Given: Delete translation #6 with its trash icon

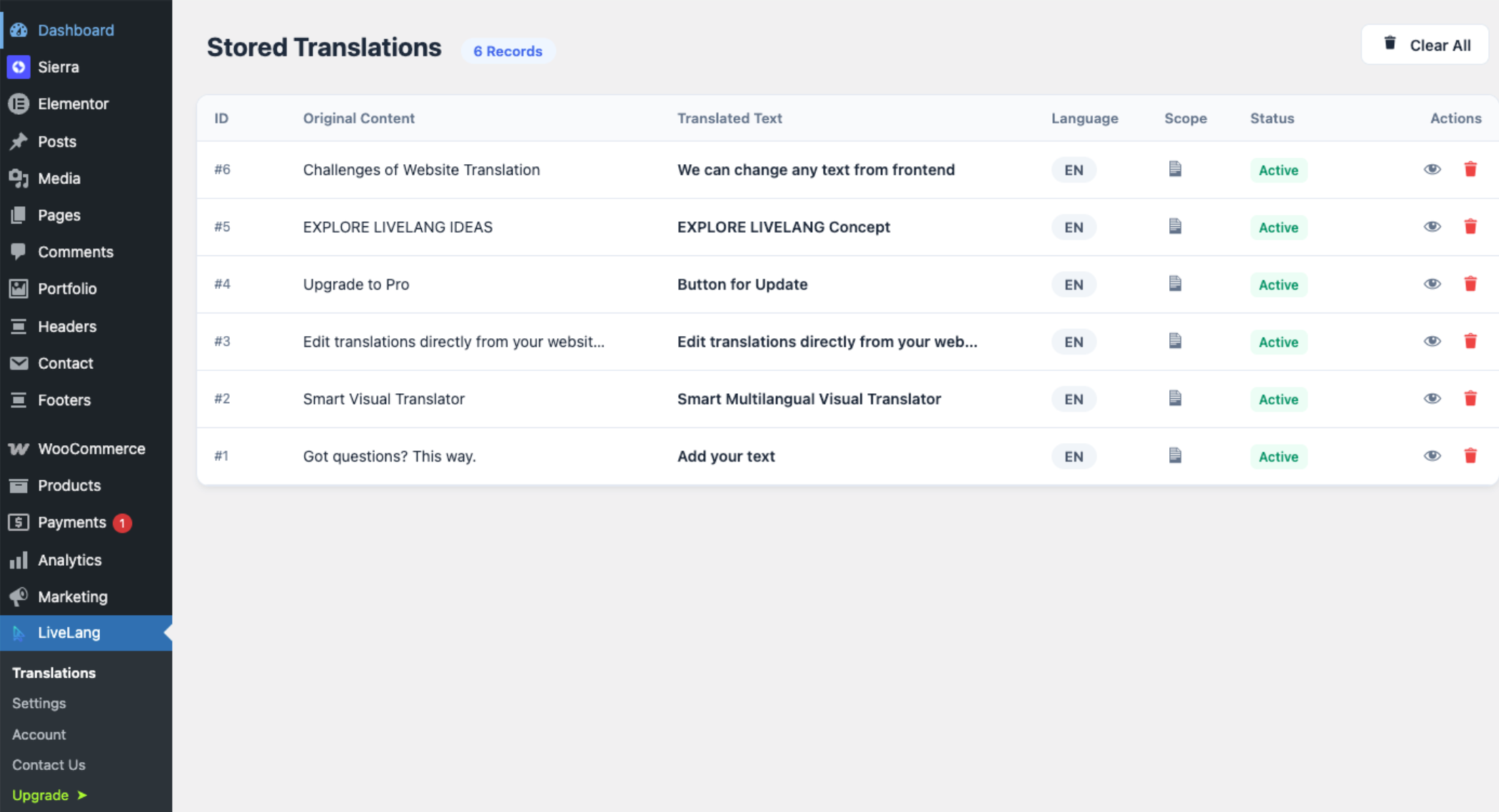Looking at the screenshot, I should pos(1470,169).
